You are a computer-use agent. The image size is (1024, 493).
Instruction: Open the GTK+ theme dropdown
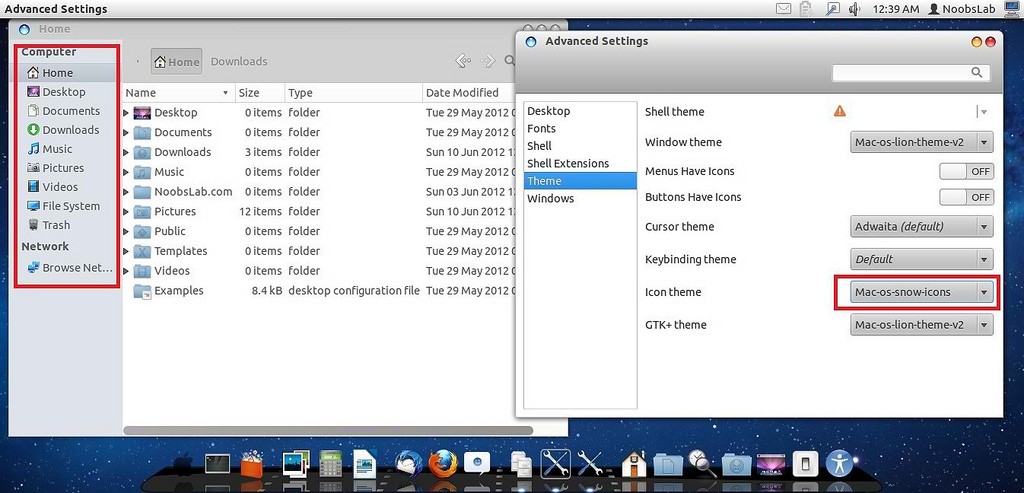(921, 325)
